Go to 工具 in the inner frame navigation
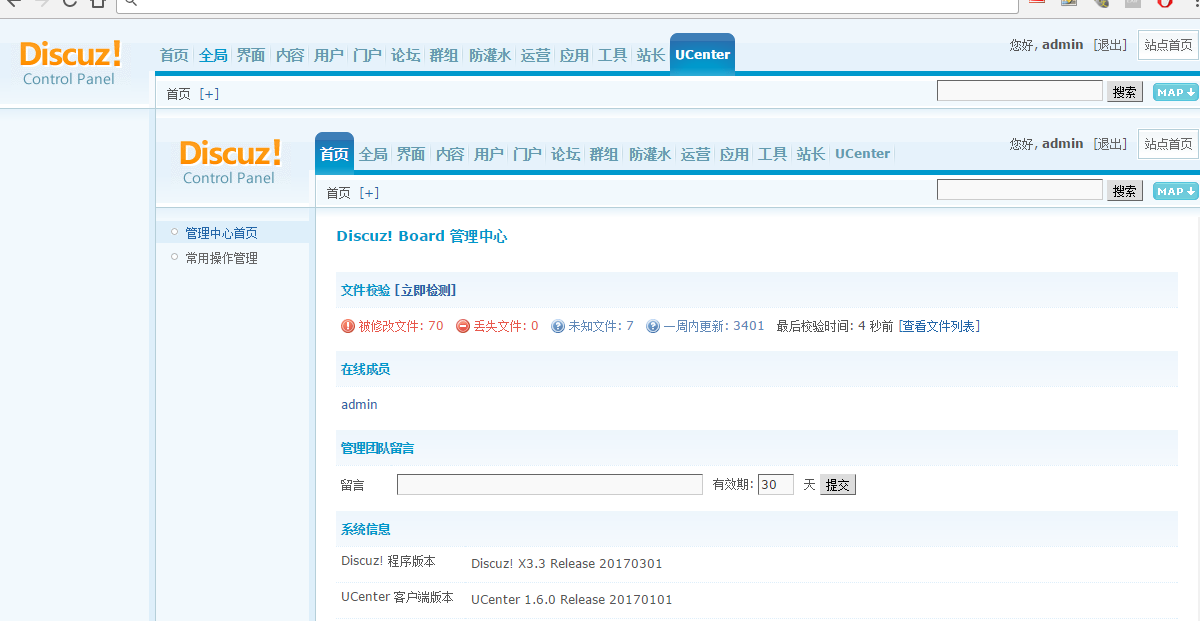1200x621 pixels. (772, 154)
